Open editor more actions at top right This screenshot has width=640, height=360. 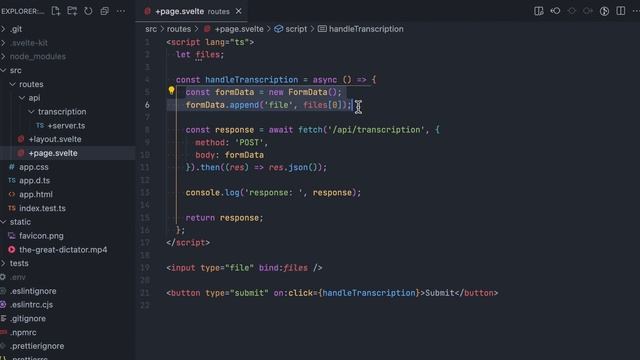[x=636, y=11]
